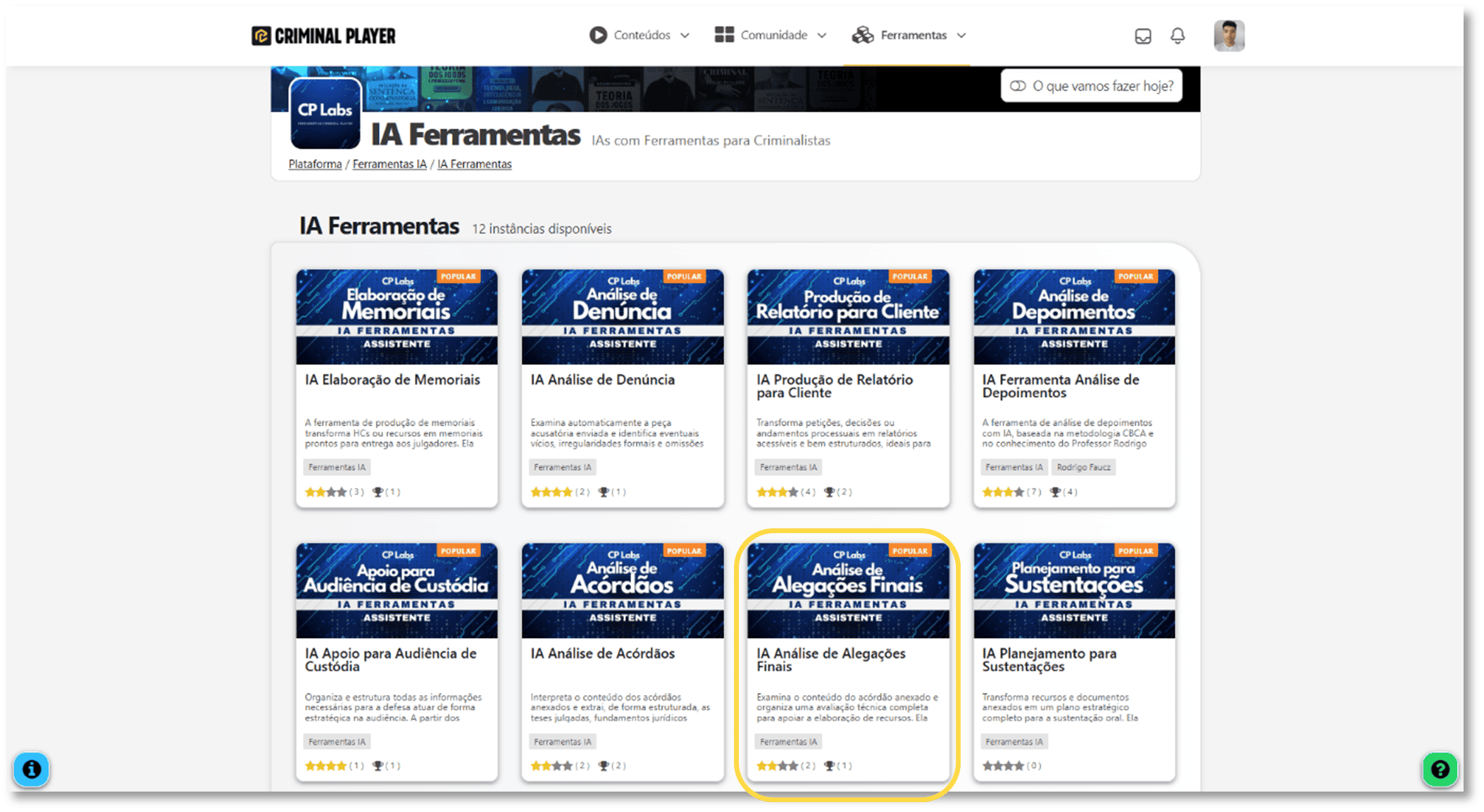Click the user profile avatar
Viewport: 1484px width, 812px height.
[x=1229, y=36]
